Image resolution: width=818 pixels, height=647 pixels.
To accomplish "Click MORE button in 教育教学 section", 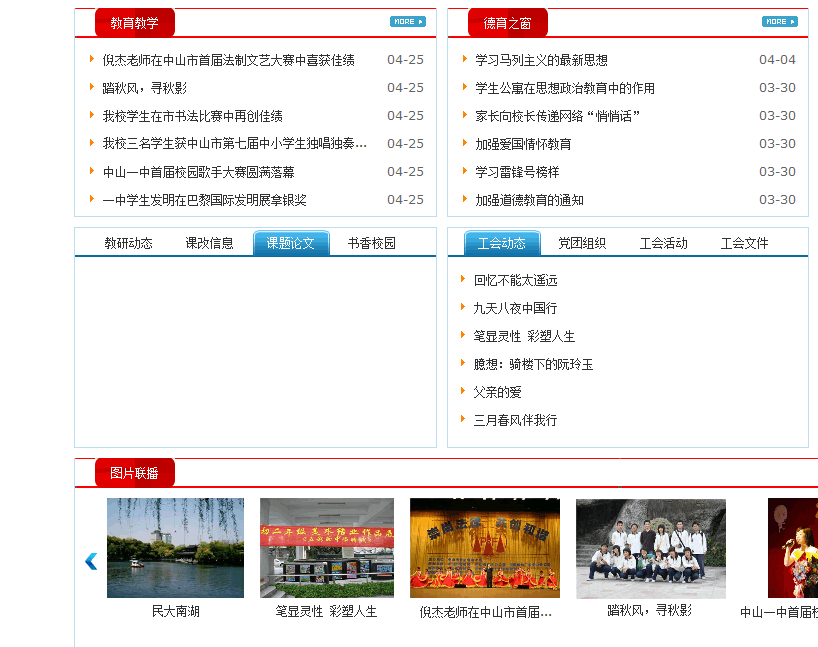I will click(x=407, y=21).
